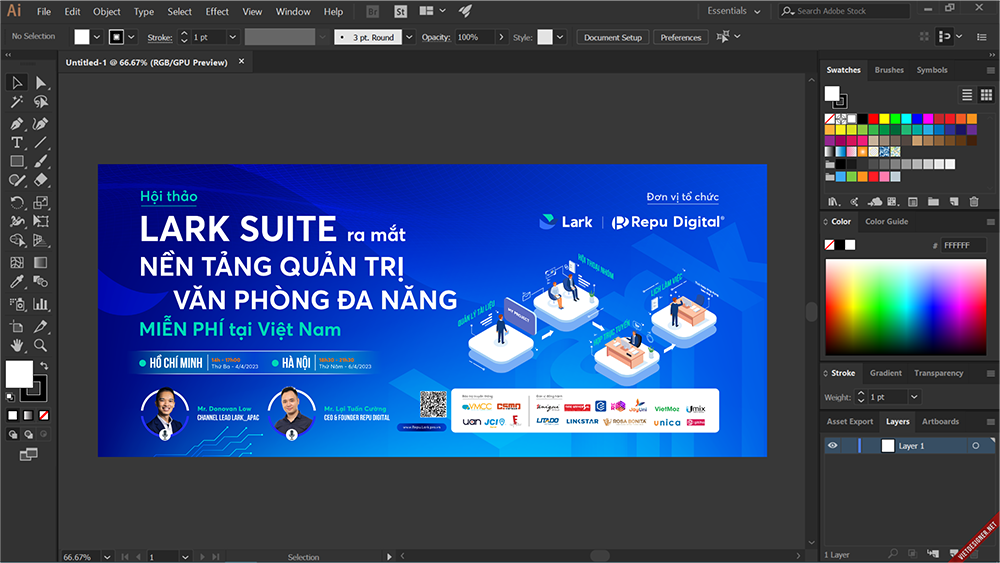Delete swatch with trash icon
Screen dimensions: 1000x563
(974, 201)
